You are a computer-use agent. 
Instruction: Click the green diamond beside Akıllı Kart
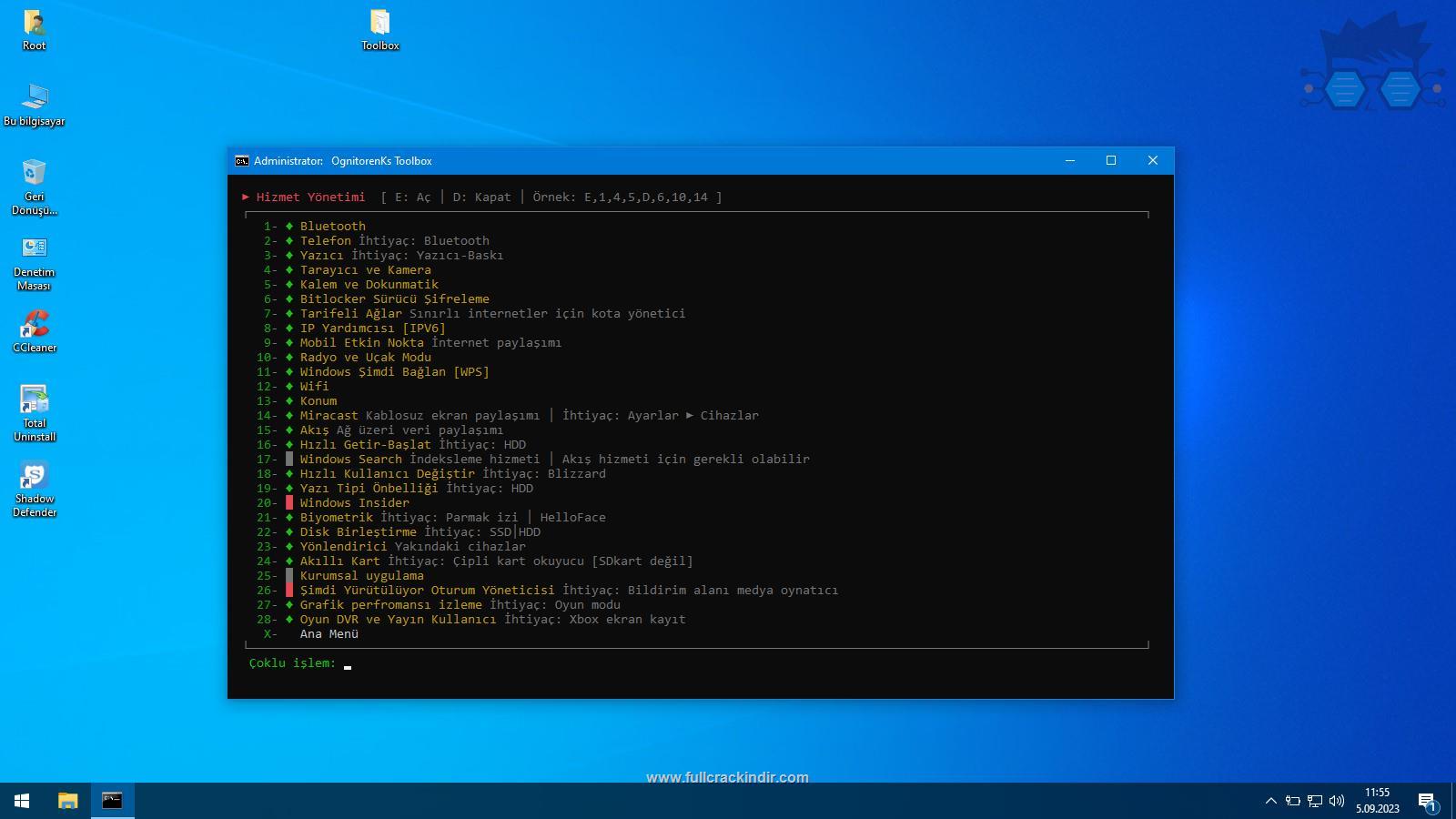289,561
